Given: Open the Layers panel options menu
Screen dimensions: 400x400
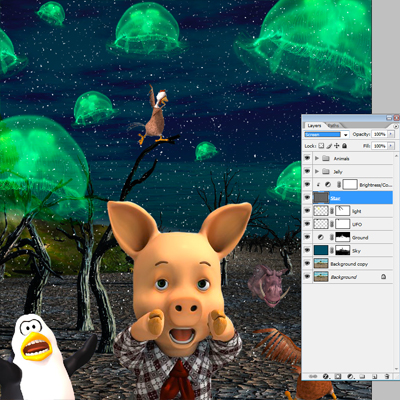Looking at the screenshot, I should coord(396,126).
